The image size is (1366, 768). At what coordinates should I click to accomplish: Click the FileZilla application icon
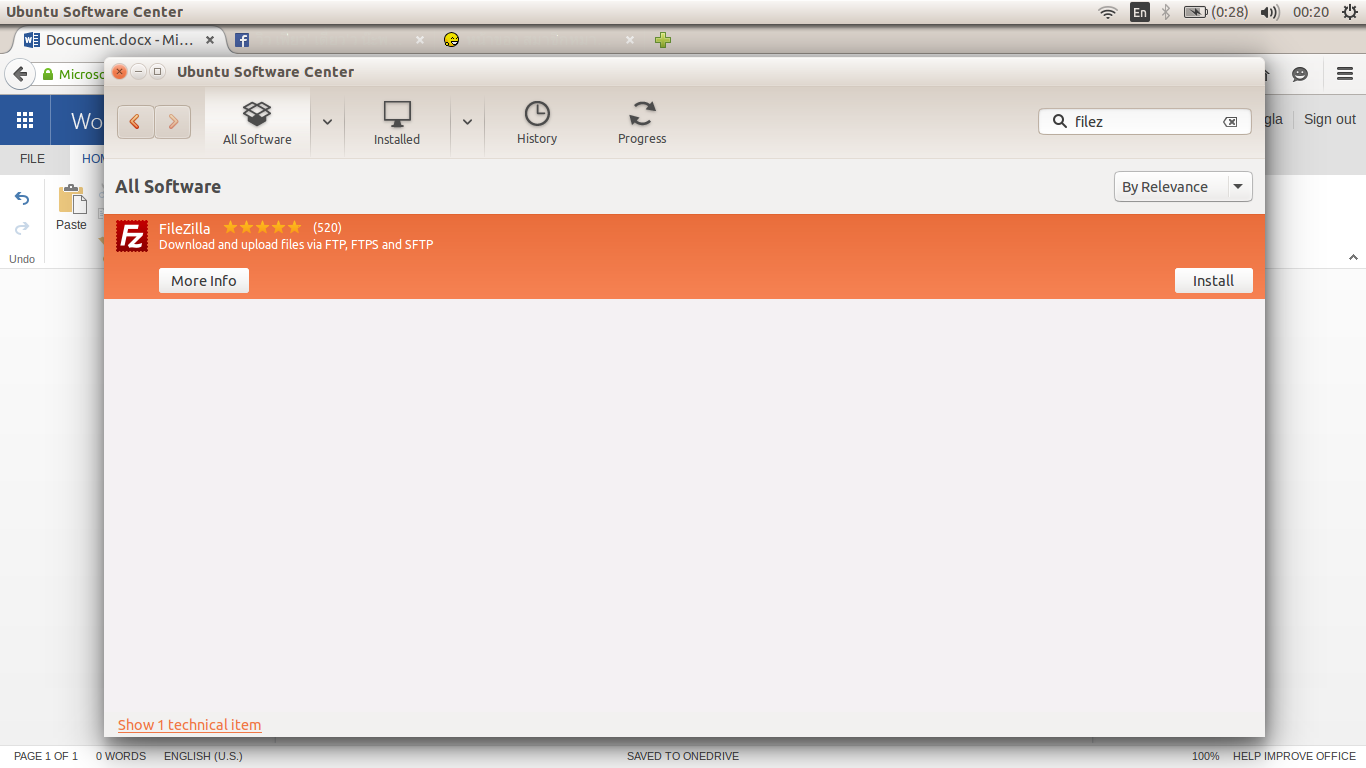(132, 236)
